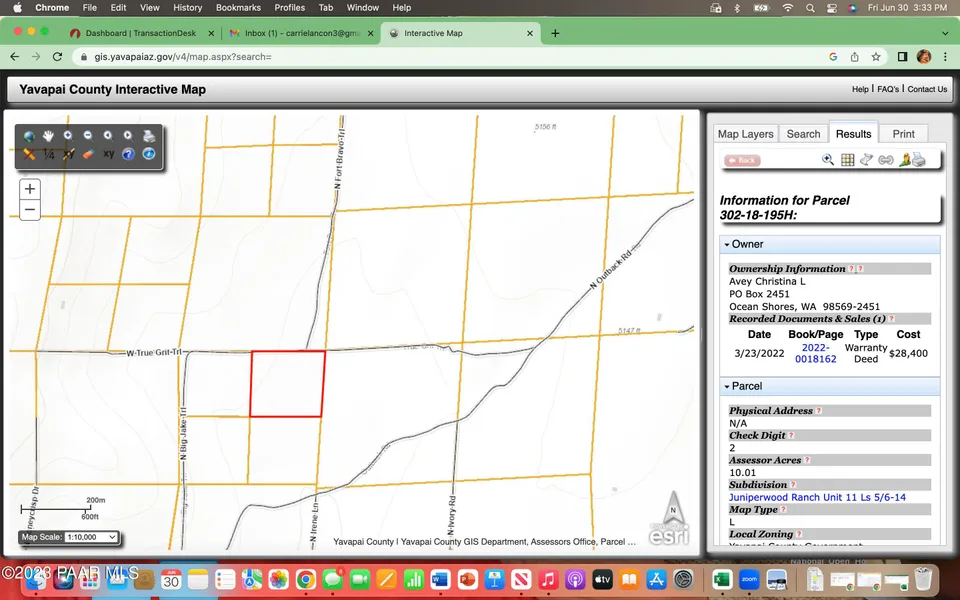Viewport: 960px width, 600px height.
Task: Click the globe full extent icon
Action: coord(29,135)
